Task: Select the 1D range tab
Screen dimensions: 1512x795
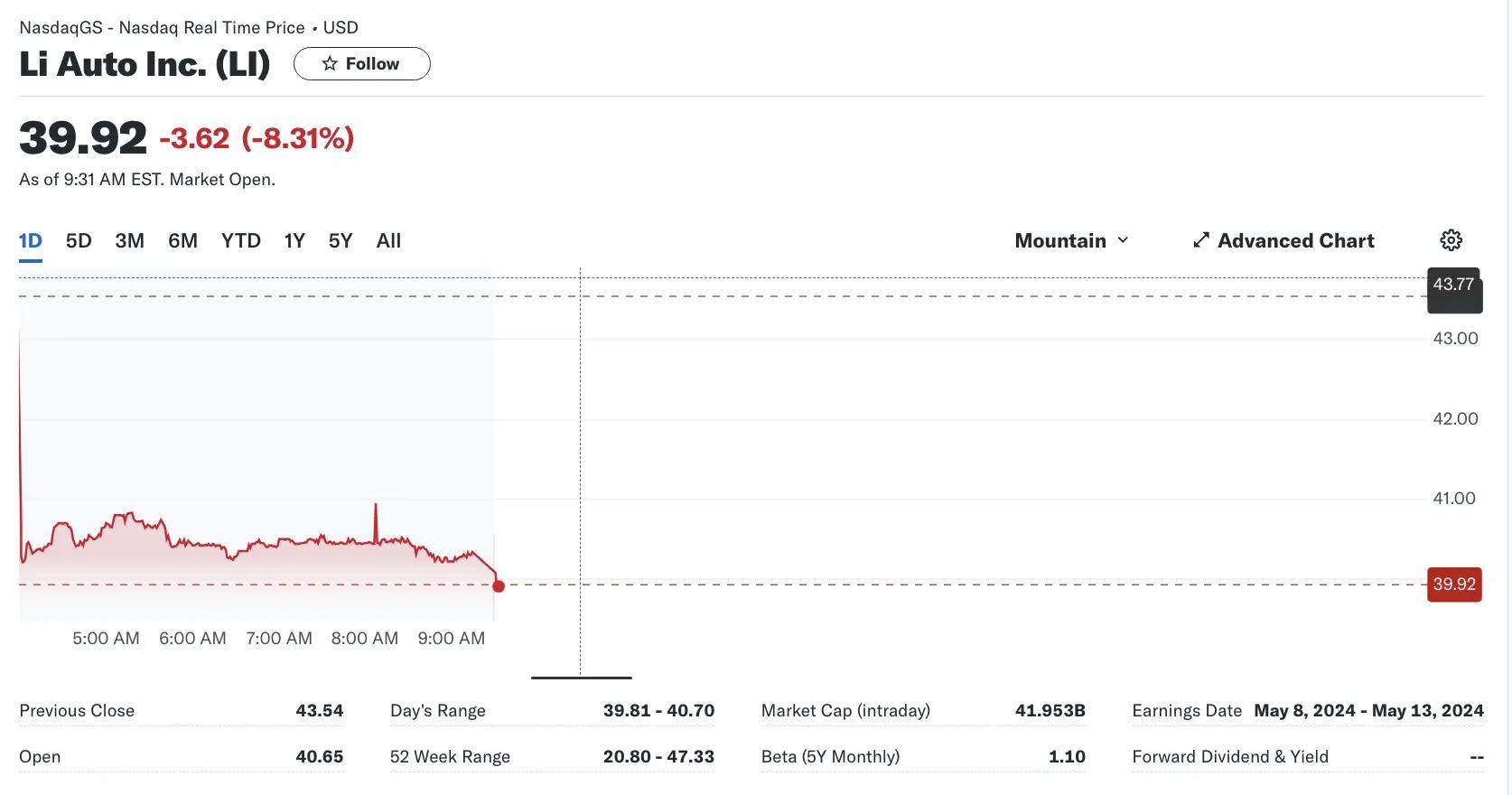Action: [31, 240]
